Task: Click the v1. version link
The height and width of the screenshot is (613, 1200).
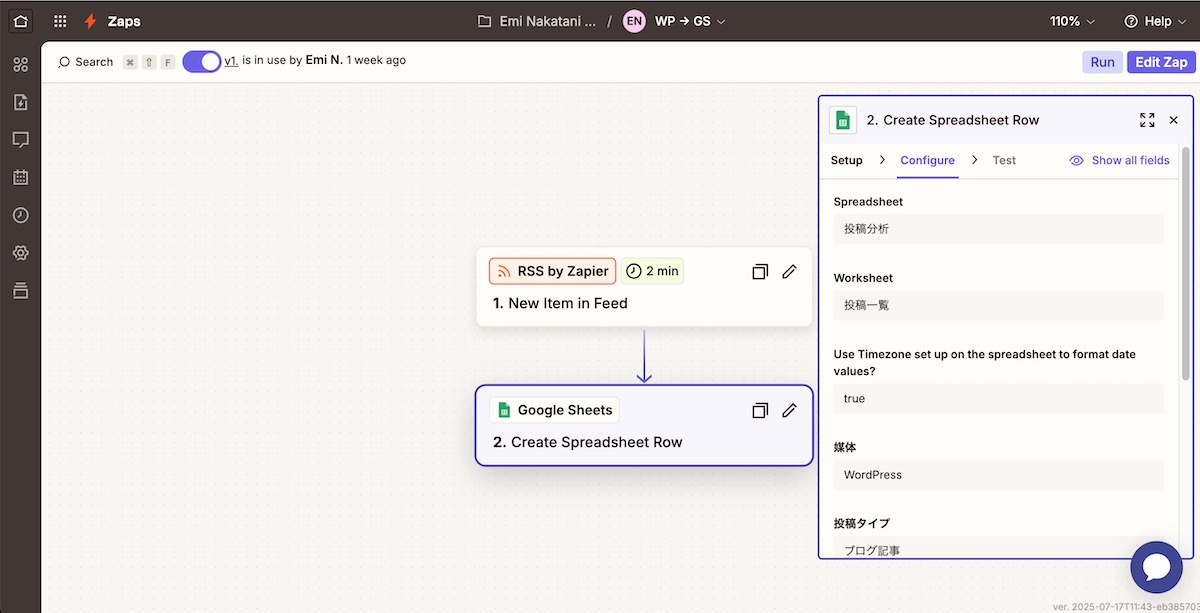Action: point(231,60)
